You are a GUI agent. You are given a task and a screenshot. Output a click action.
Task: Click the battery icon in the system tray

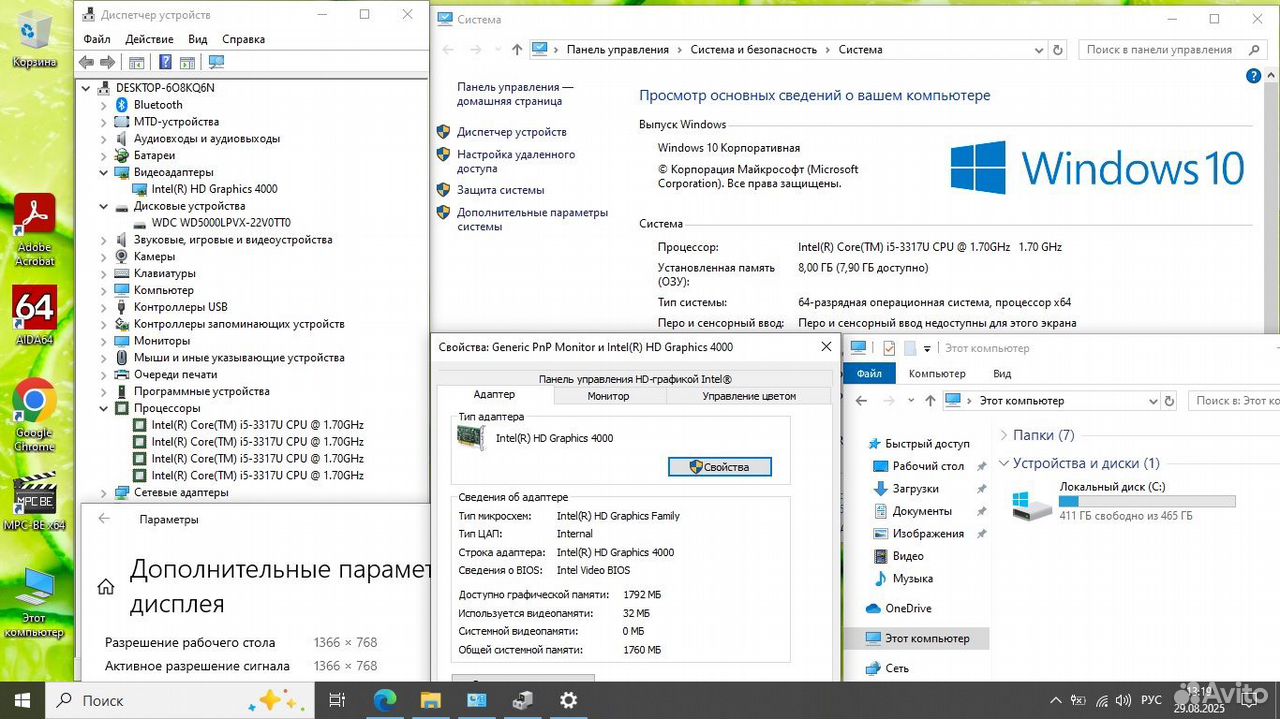(x=1078, y=700)
